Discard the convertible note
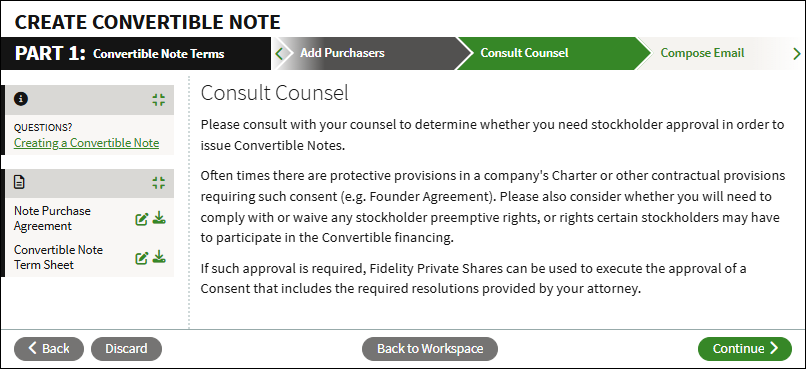 [126, 348]
